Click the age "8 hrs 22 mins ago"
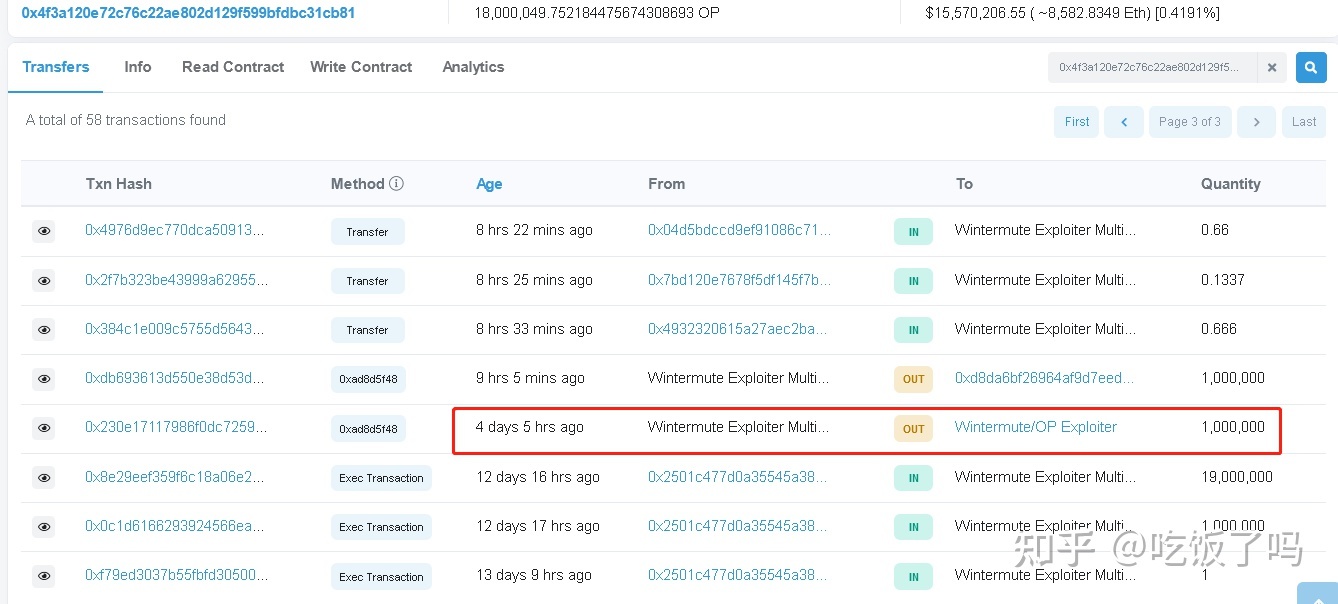 pyautogui.click(x=534, y=230)
